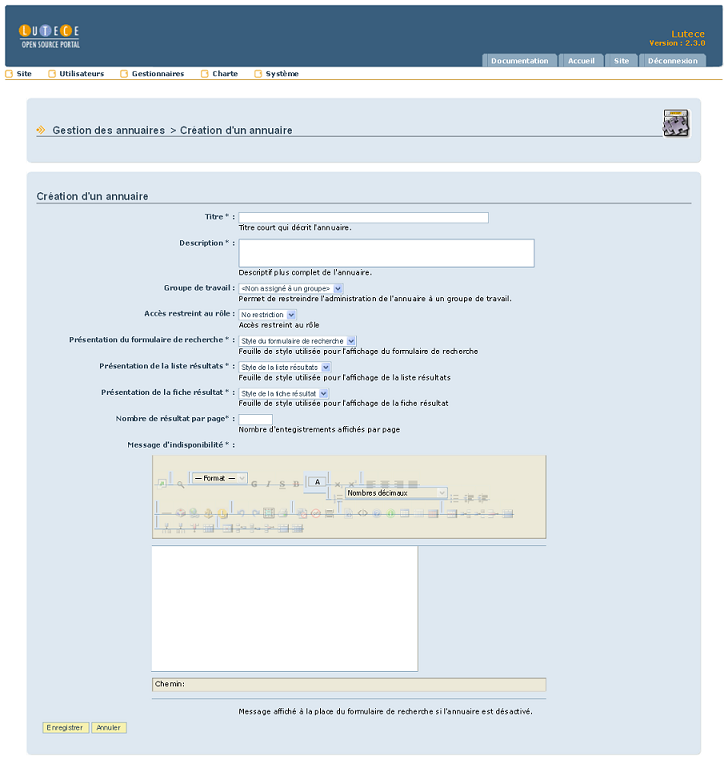This screenshot has height=764, width=728.
Task: Click the puzzle plugin icon at top right
Action: pos(676,123)
